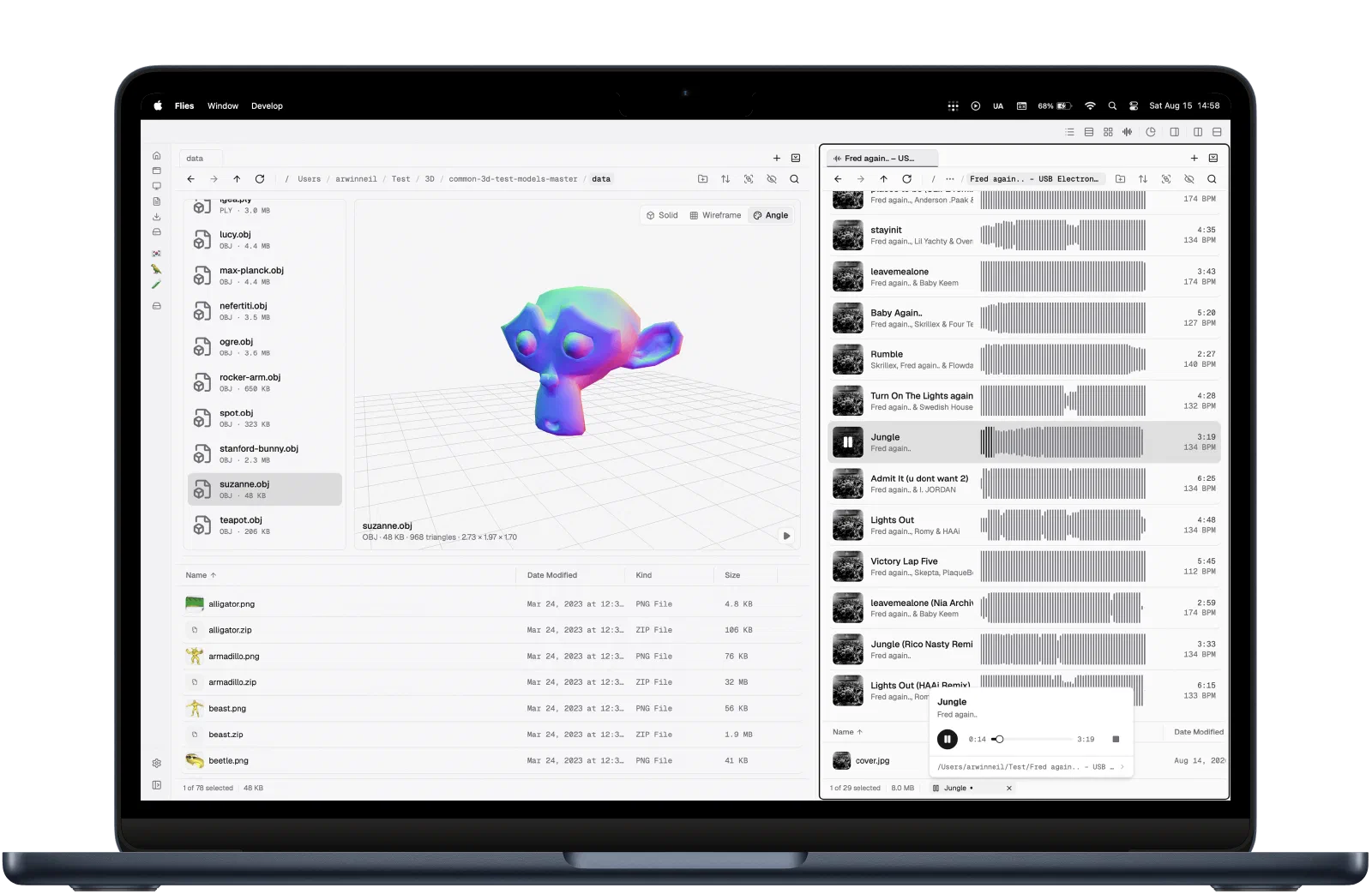The height and width of the screenshot is (894, 1372).
Task: Open sort options in data pane
Action: (725, 179)
